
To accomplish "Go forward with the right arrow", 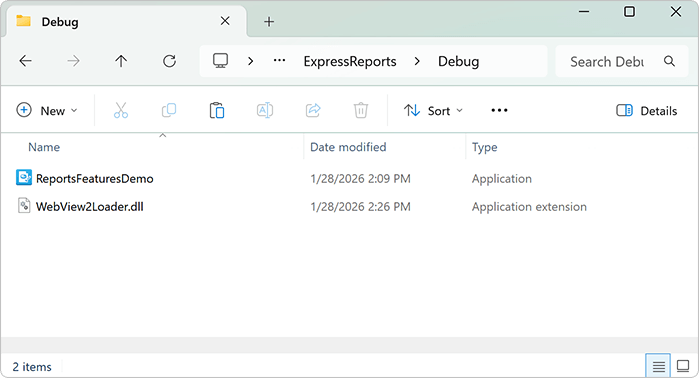I will tap(73, 61).
